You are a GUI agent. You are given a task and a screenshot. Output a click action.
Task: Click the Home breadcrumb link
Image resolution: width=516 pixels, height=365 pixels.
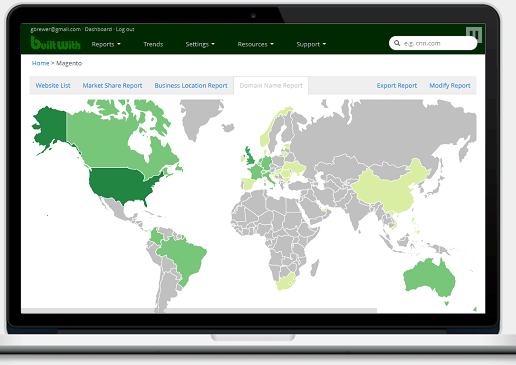[40, 63]
